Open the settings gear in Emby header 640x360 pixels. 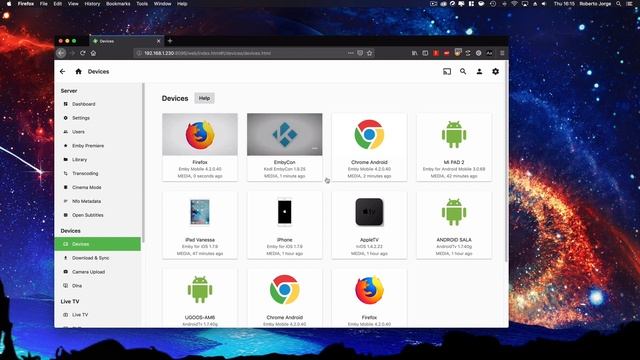point(496,71)
